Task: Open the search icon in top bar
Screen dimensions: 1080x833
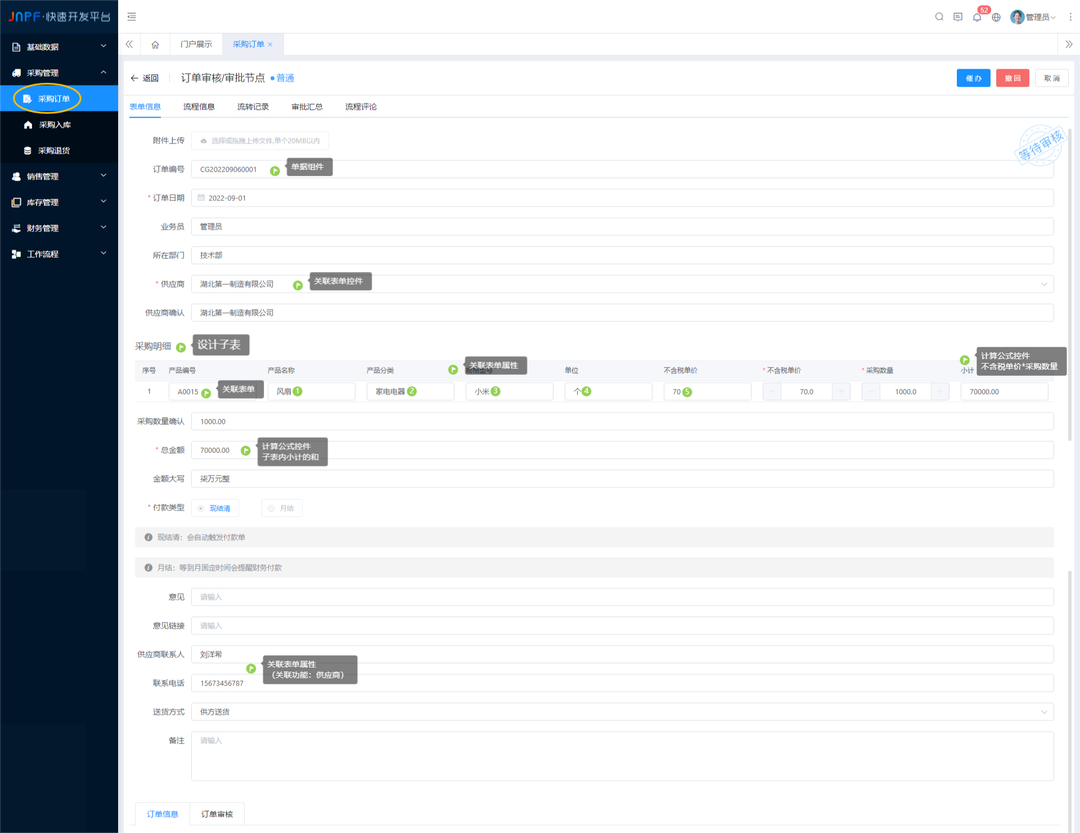Action: pyautogui.click(x=939, y=17)
